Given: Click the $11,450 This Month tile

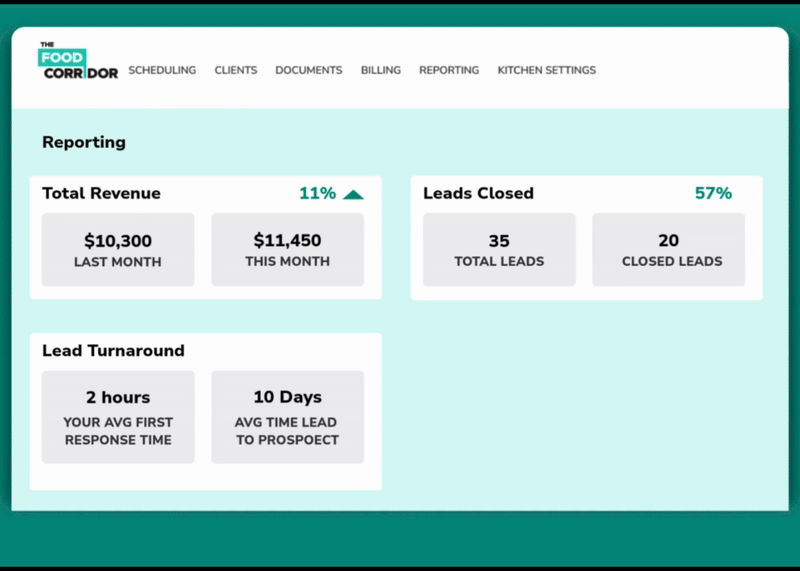Looking at the screenshot, I should click(287, 250).
